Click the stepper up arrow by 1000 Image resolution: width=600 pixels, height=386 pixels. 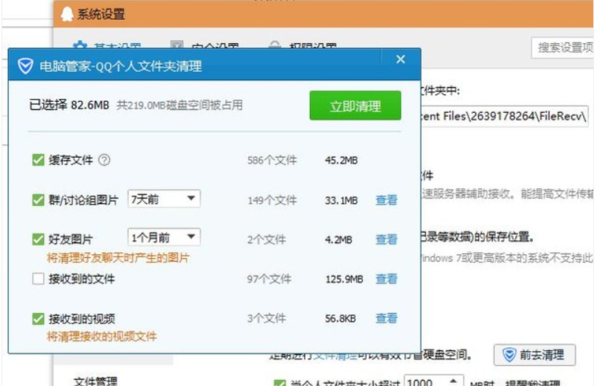click(x=453, y=381)
